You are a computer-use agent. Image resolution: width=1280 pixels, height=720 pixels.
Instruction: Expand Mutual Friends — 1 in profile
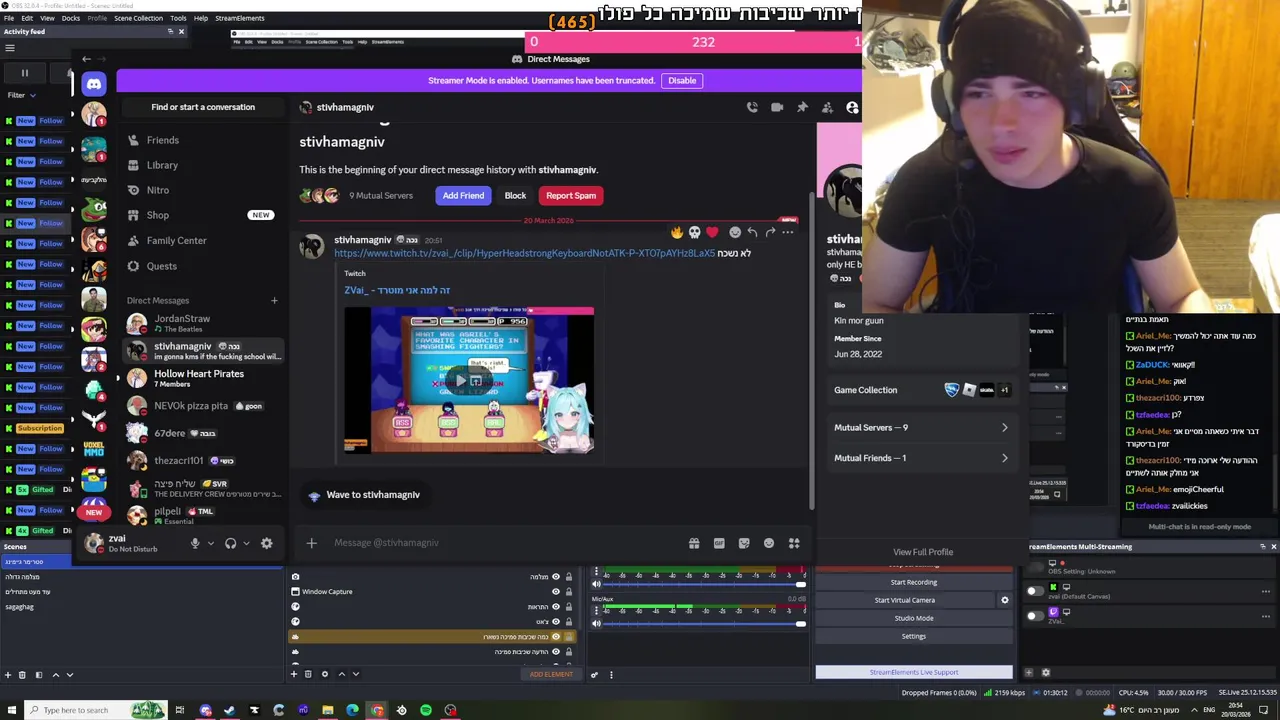coord(921,458)
